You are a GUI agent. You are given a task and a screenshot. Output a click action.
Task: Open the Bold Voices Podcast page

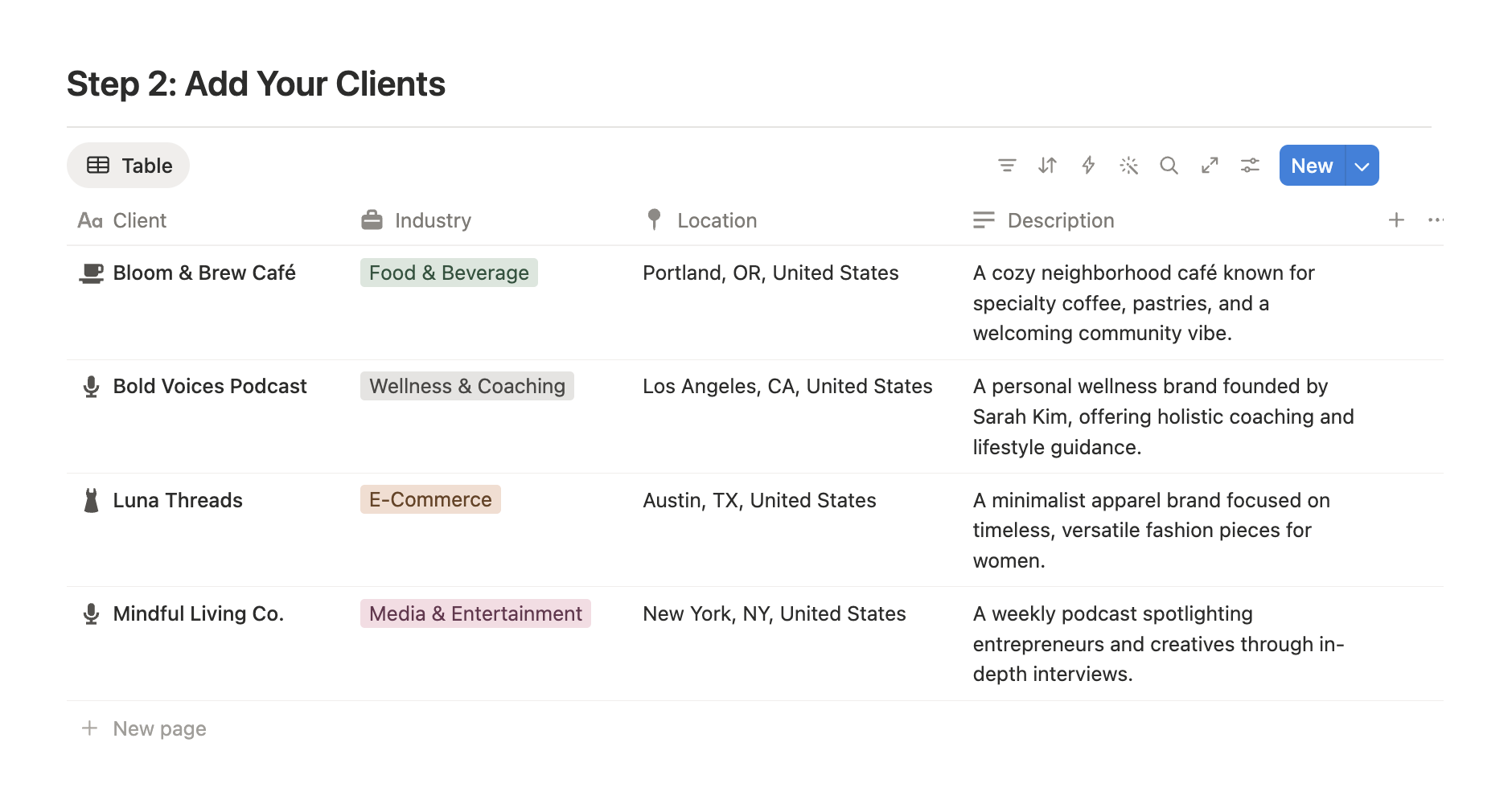click(x=210, y=387)
